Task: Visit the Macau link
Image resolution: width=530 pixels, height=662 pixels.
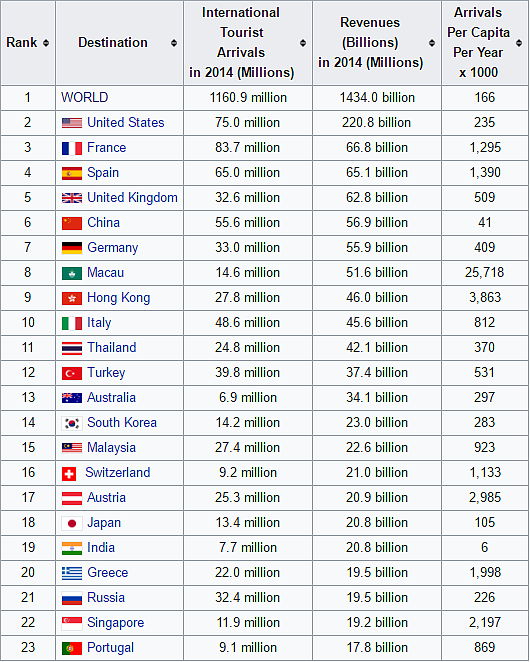Action: [106, 272]
